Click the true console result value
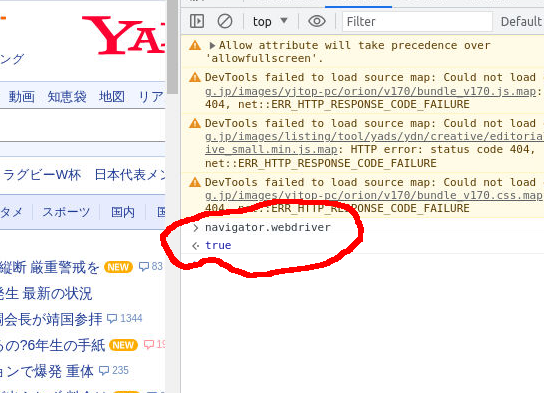 (218, 245)
